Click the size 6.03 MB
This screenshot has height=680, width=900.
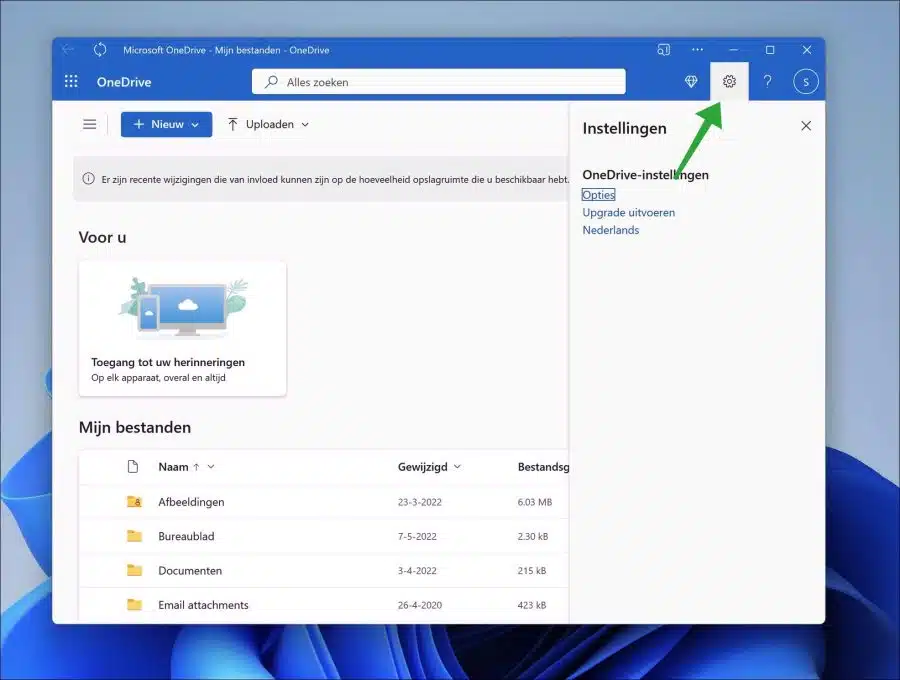(534, 502)
